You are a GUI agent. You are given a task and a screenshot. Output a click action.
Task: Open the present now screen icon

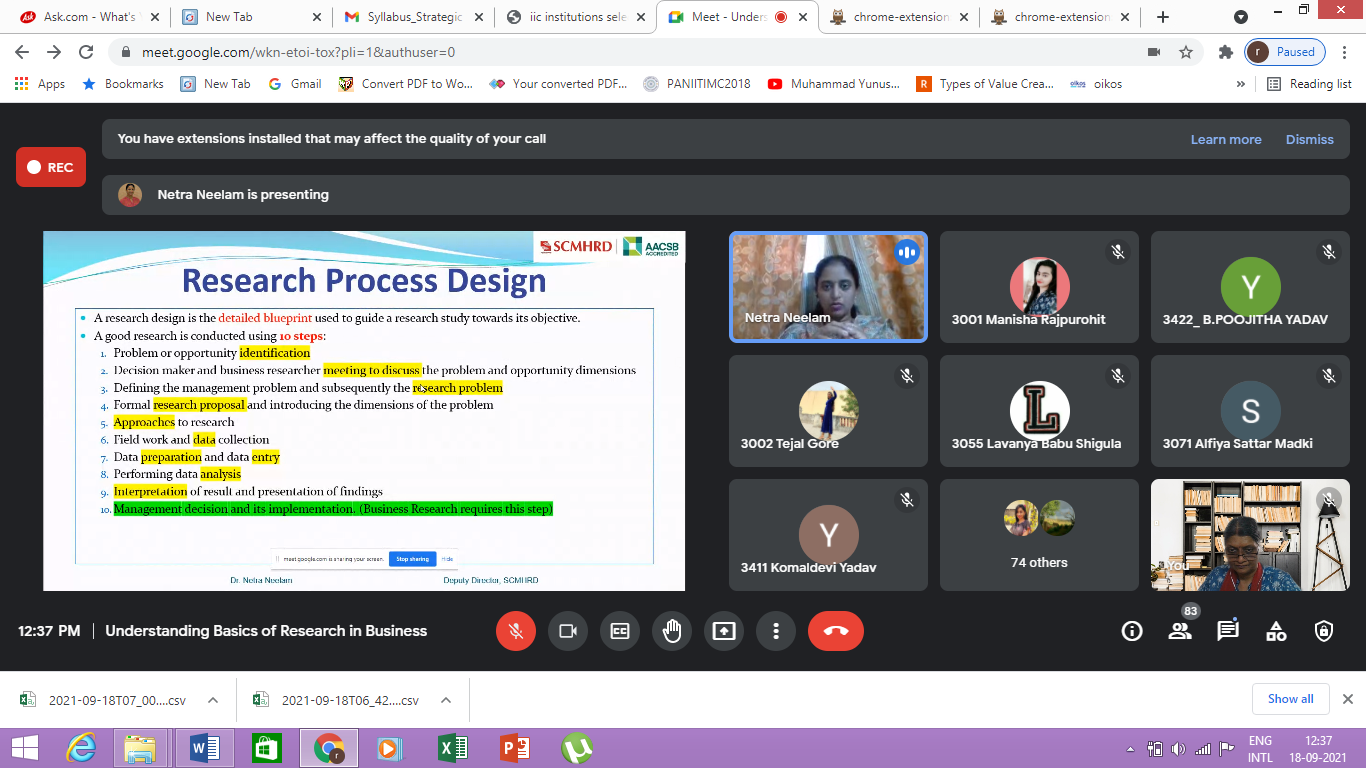(x=724, y=631)
